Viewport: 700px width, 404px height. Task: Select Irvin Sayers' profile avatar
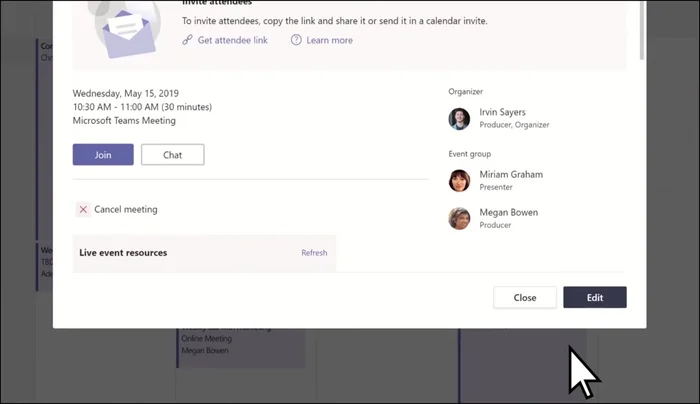459,118
